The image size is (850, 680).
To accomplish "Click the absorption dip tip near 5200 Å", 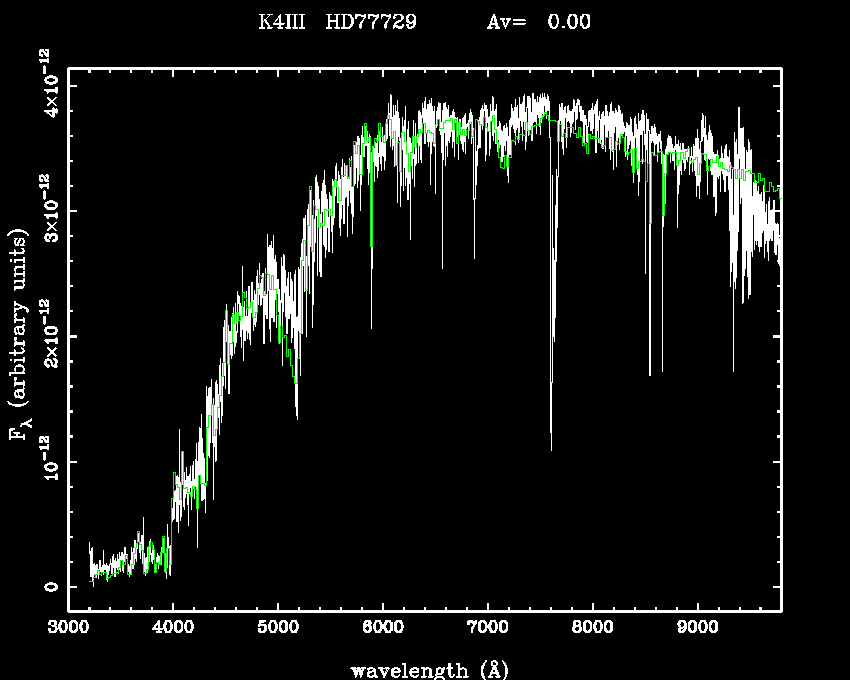I will coord(296,417).
